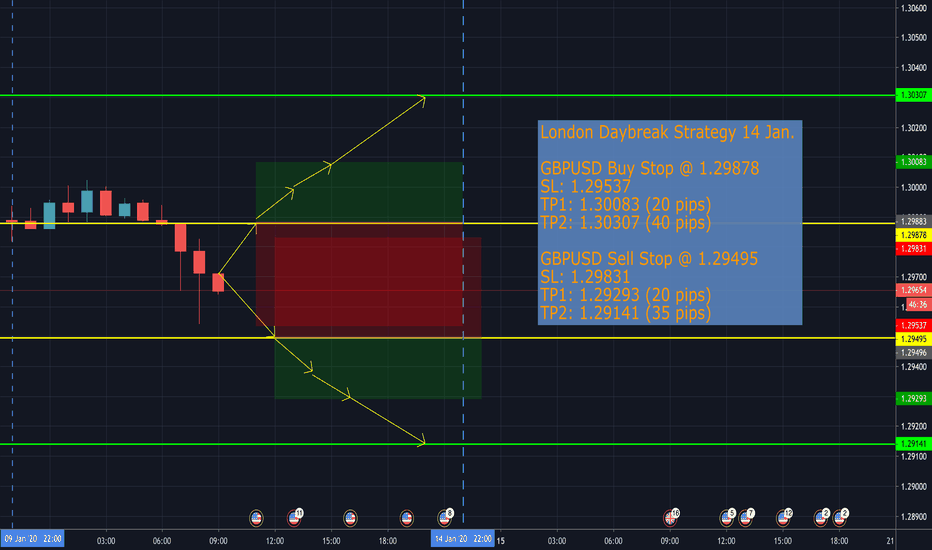Select the green 1.29141 price axis label
Image resolution: width=932 pixels, height=550 pixels.
914,443
